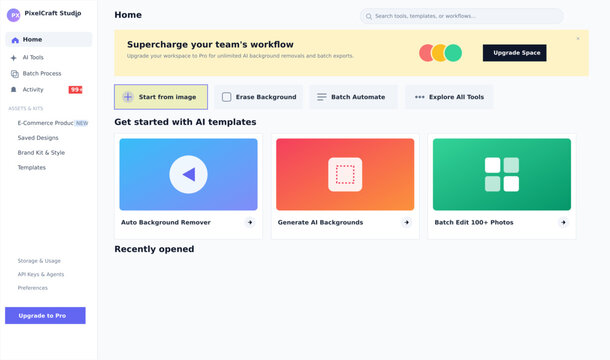The image size is (610, 360).
Task: Click the arrow on Generate AI Backgrounds card
Action: tap(407, 223)
